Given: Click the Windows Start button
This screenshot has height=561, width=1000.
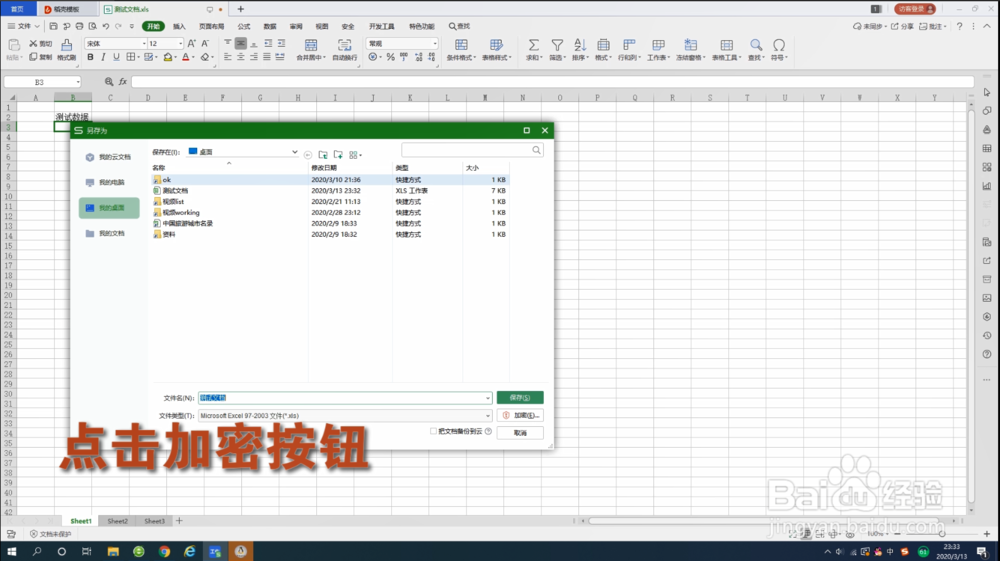Looking at the screenshot, I should [x=11, y=551].
